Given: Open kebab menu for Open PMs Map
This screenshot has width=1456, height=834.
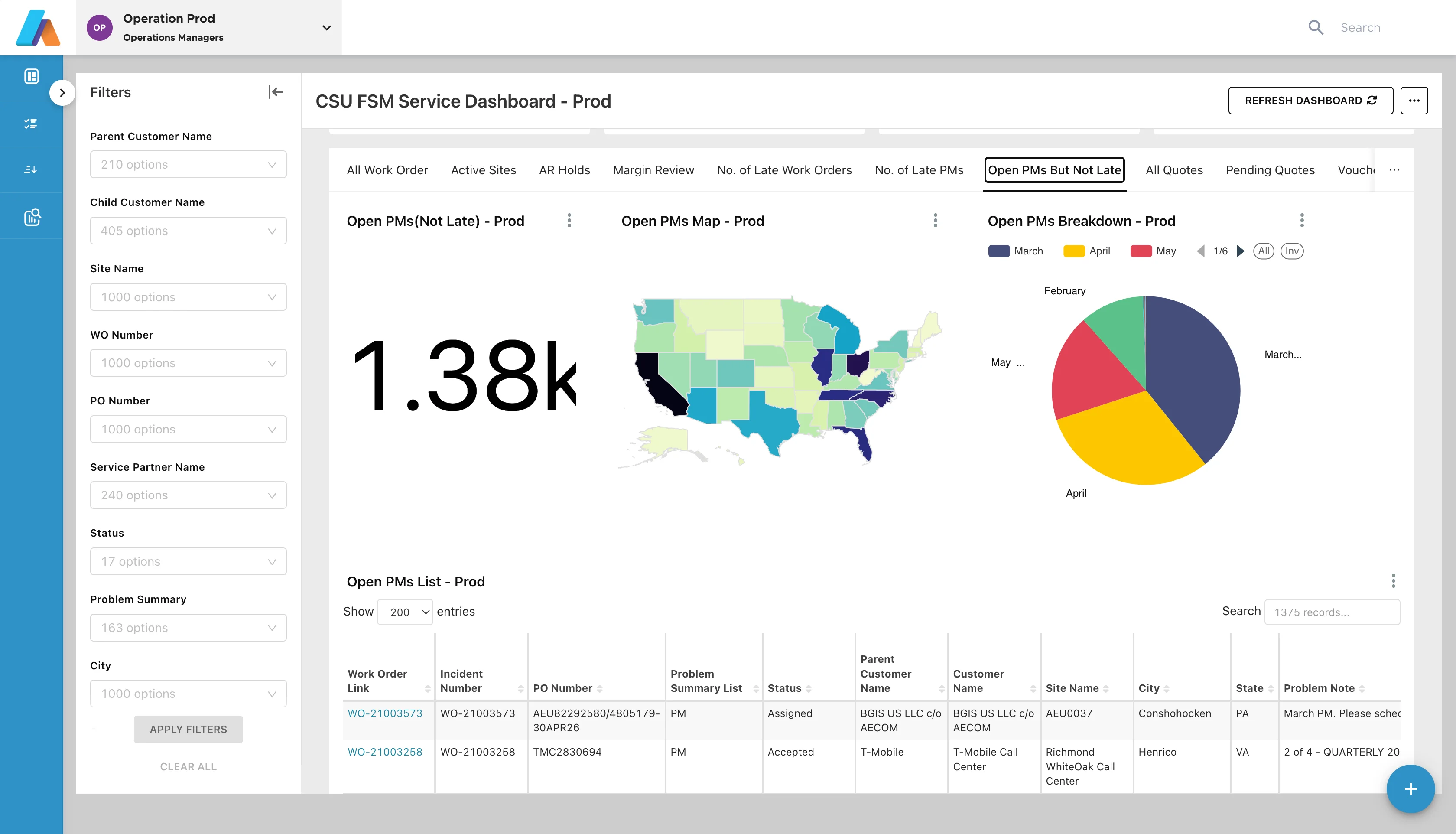Looking at the screenshot, I should [936, 221].
